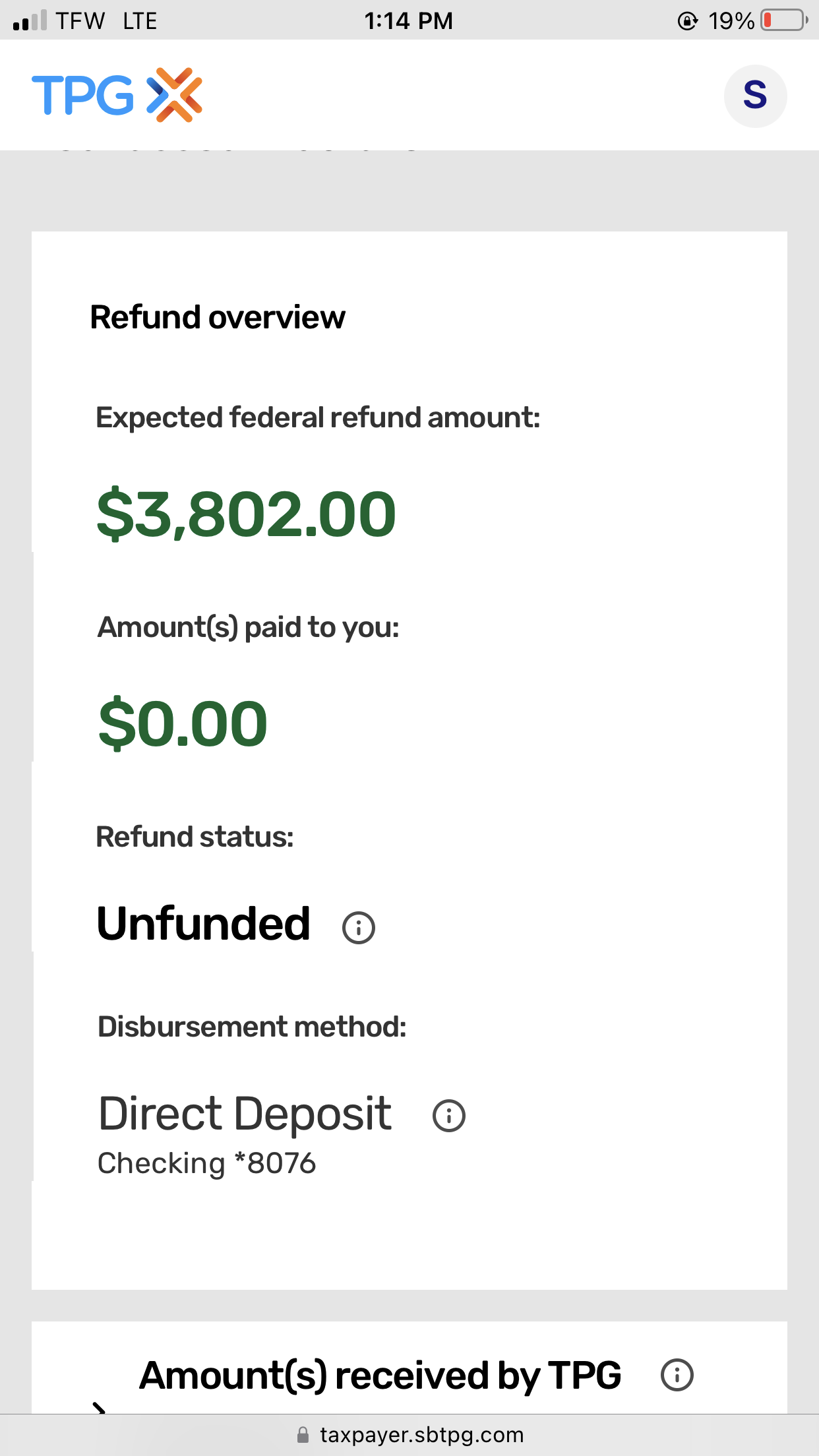
Task: Click the $3,802.00 expected refund amount
Action: pos(247,514)
